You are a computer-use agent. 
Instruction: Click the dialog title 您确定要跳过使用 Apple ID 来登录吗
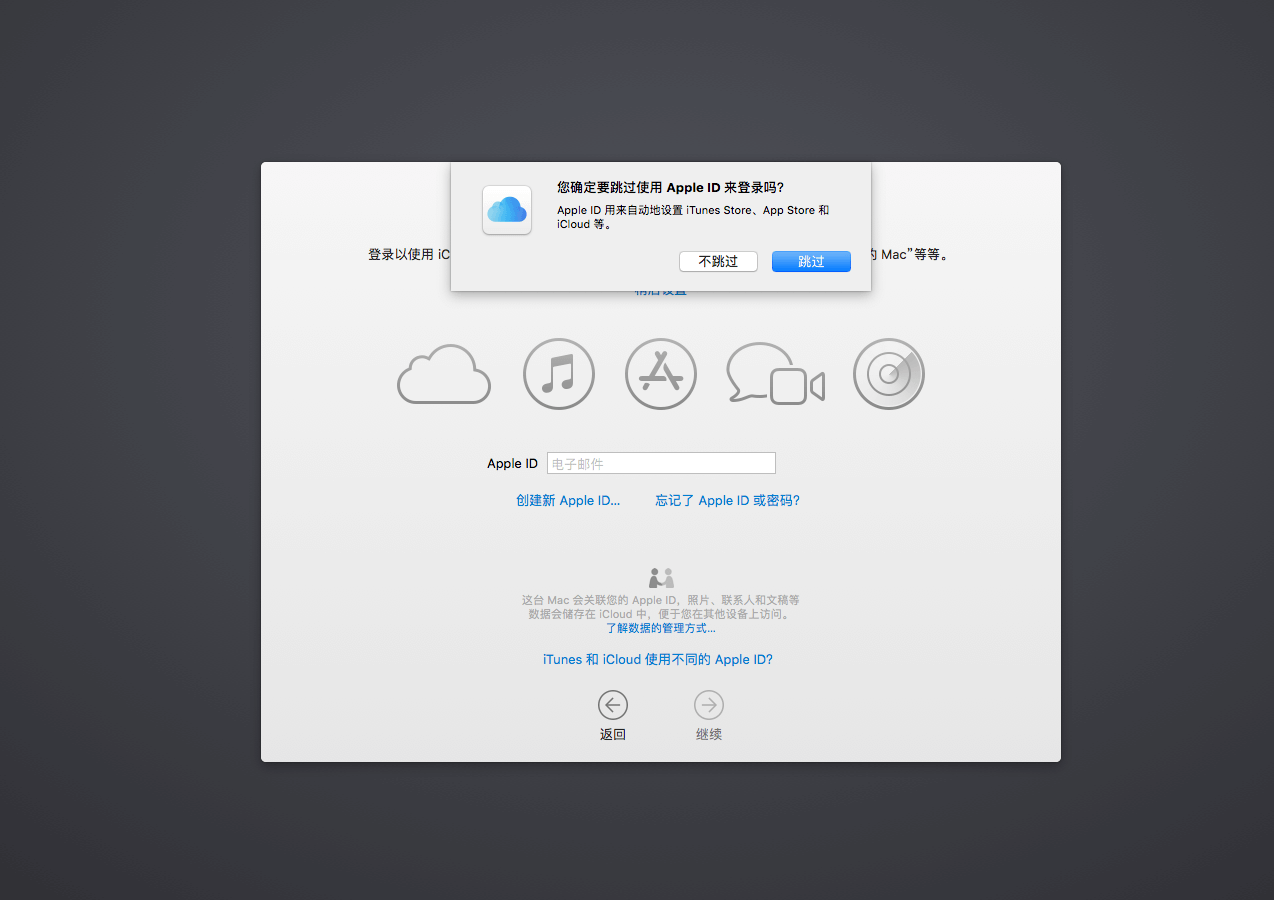tap(670, 187)
